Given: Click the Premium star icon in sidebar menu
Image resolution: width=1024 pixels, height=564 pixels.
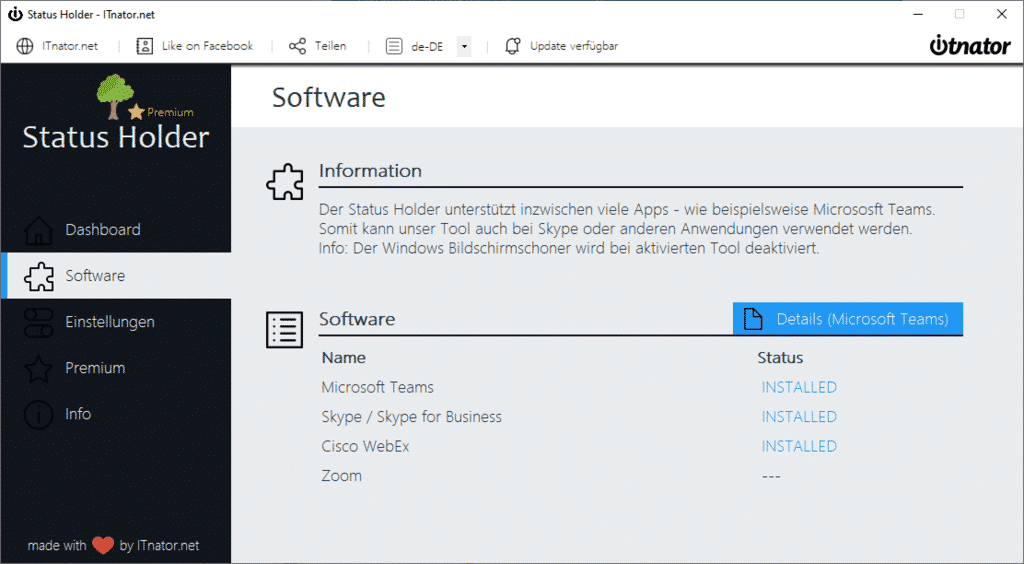Looking at the screenshot, I should click(39, 369).
